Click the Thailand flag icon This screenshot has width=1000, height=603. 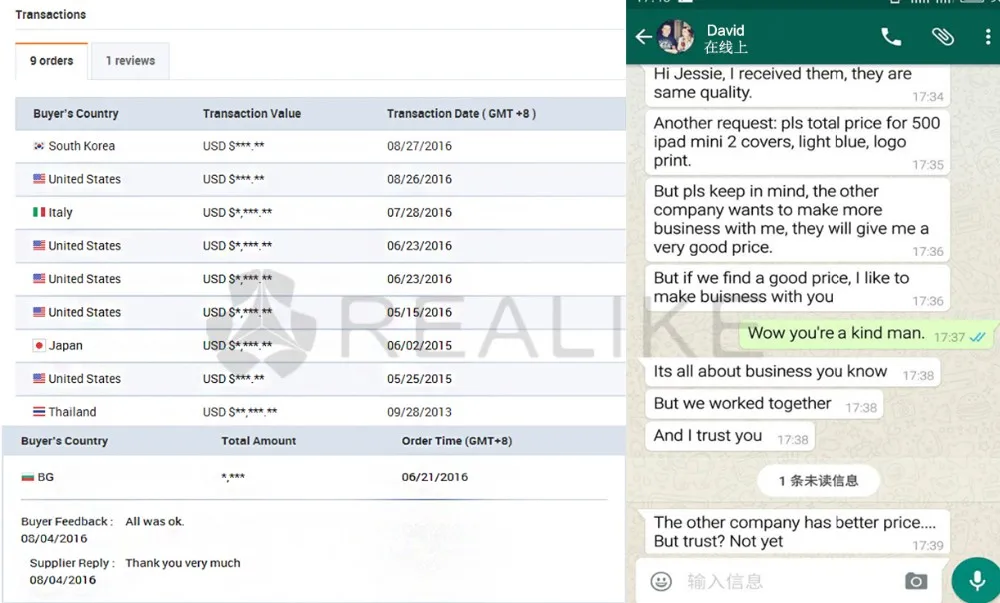[x=39, y=412]
